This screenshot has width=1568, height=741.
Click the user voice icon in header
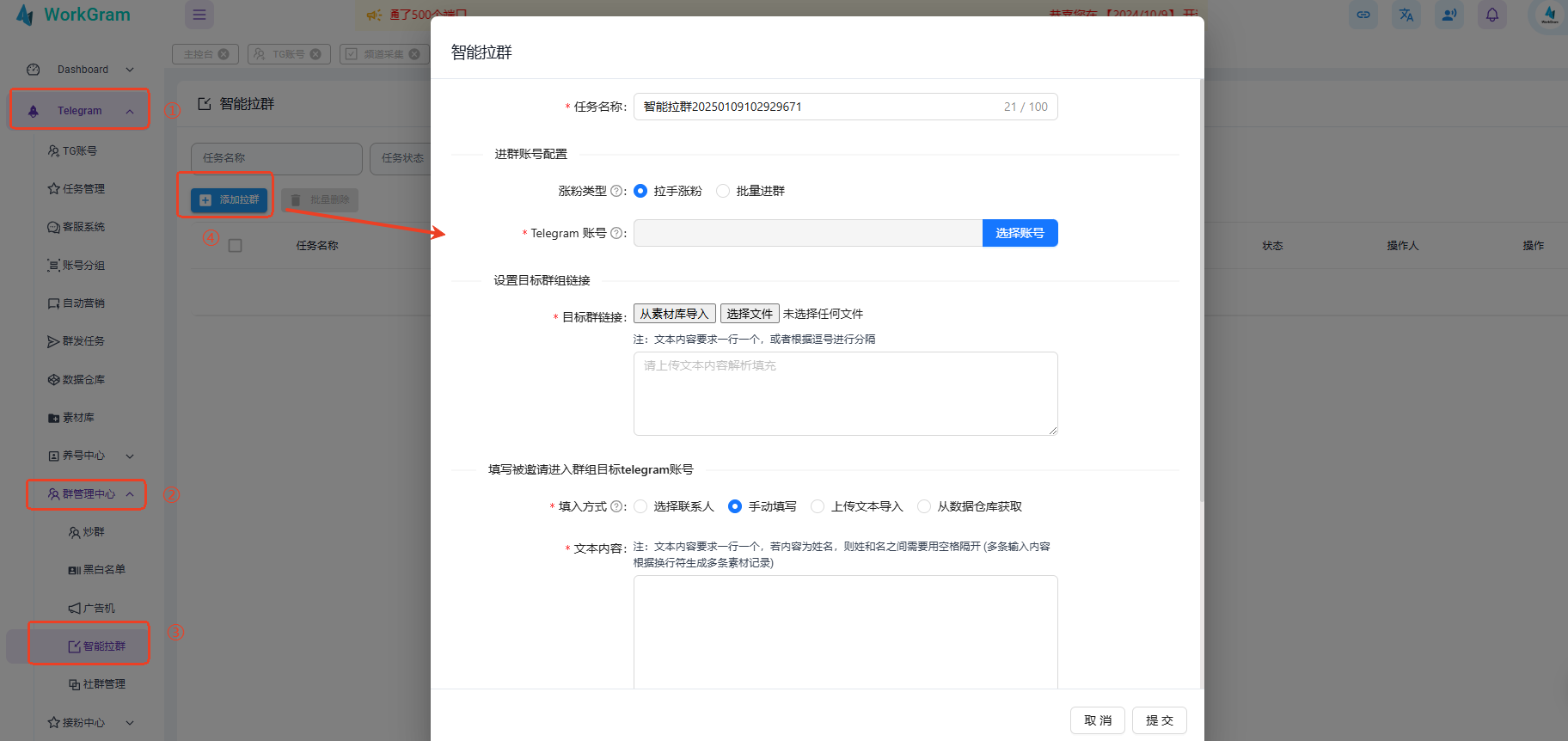[1449, 15]
